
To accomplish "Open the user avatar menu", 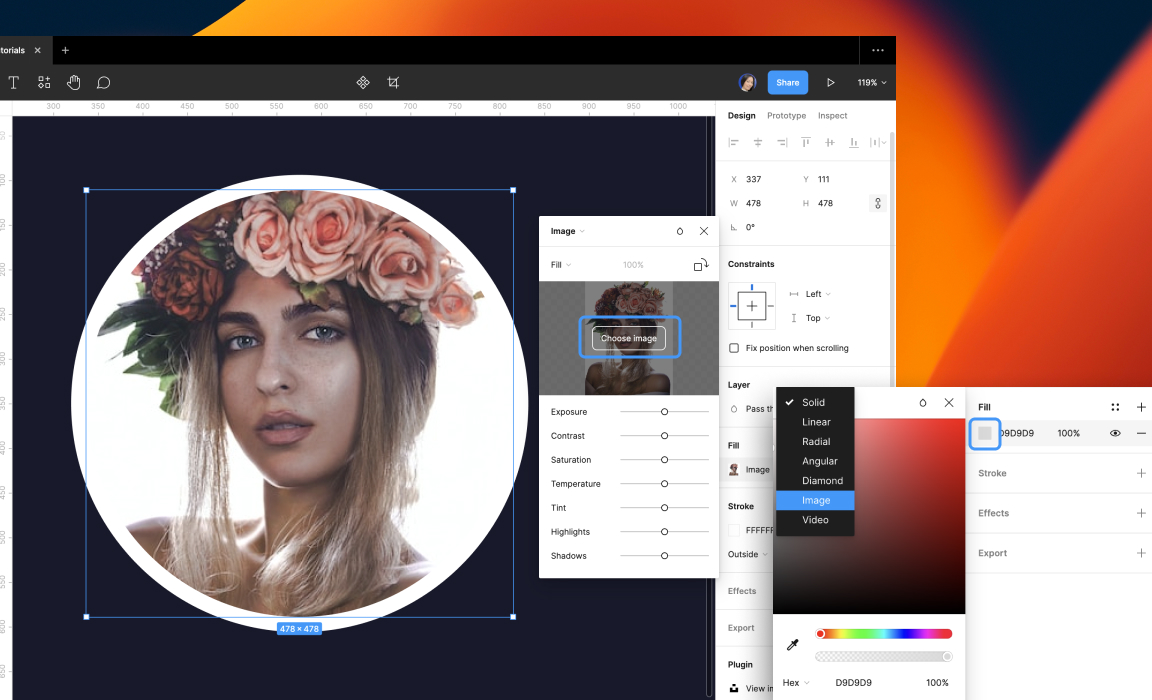I will point(747,82).
